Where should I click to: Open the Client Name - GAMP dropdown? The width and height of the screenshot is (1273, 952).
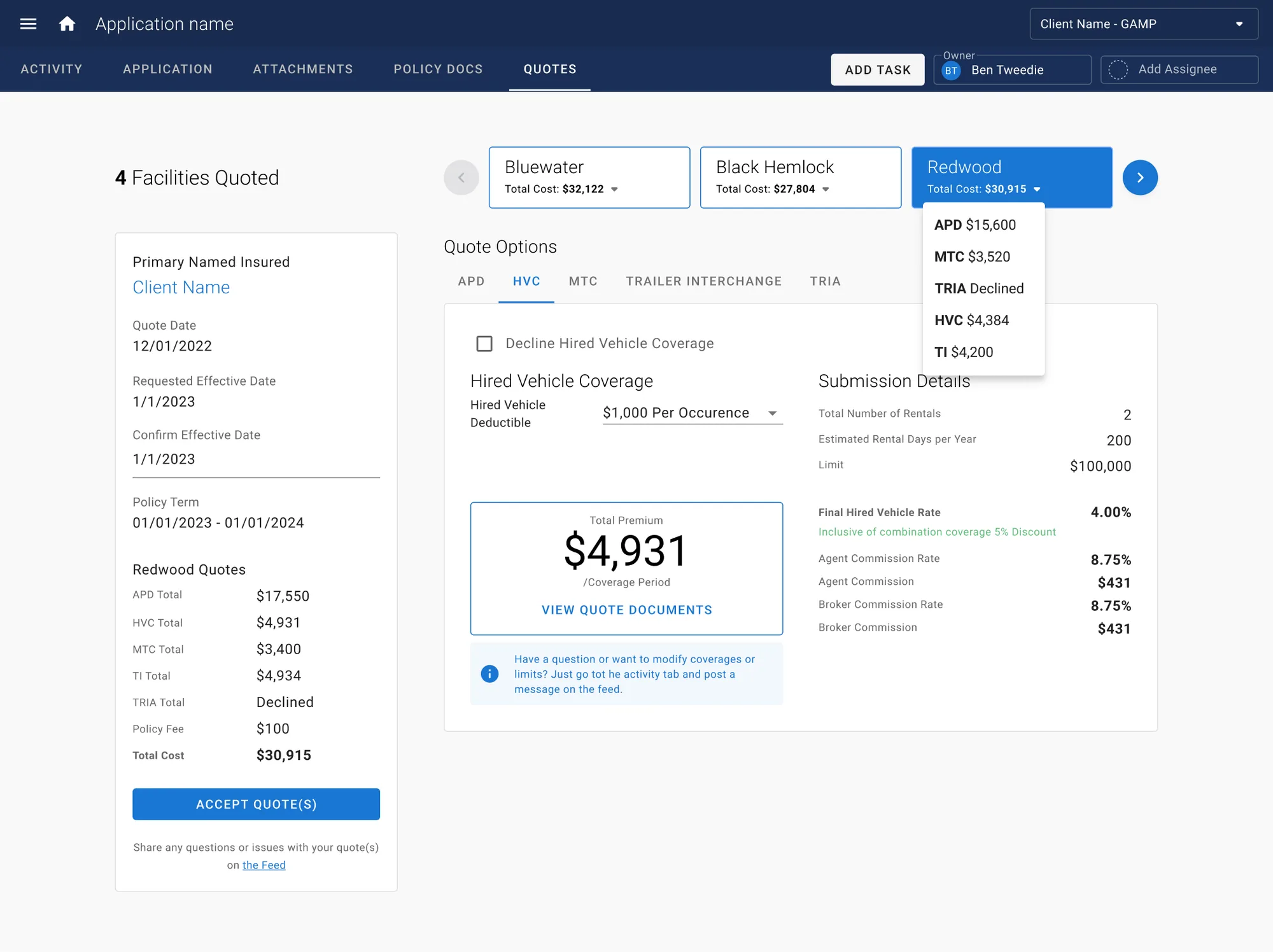[1144, 24]
